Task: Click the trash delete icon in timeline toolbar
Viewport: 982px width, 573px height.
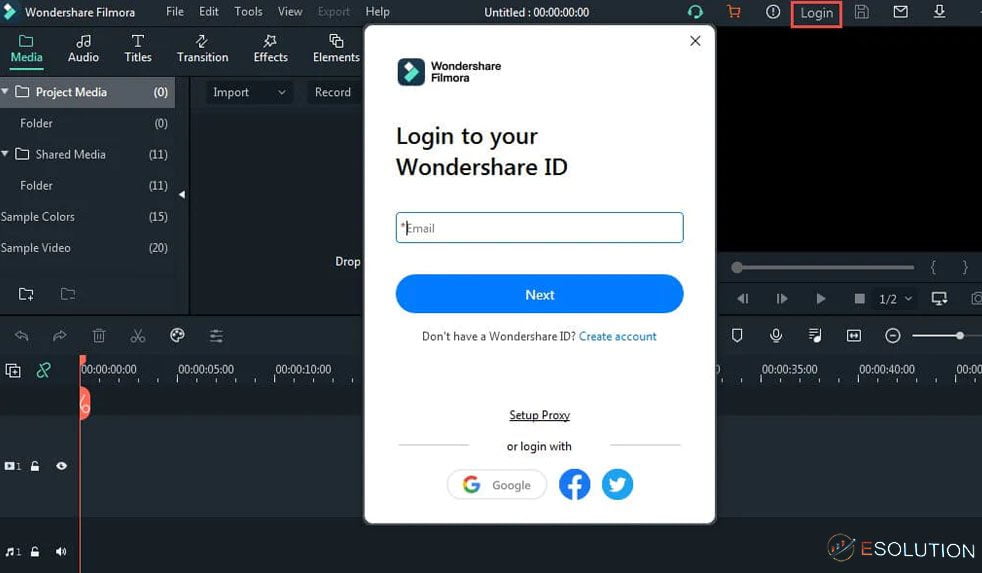Action: (x=99, y=336)
